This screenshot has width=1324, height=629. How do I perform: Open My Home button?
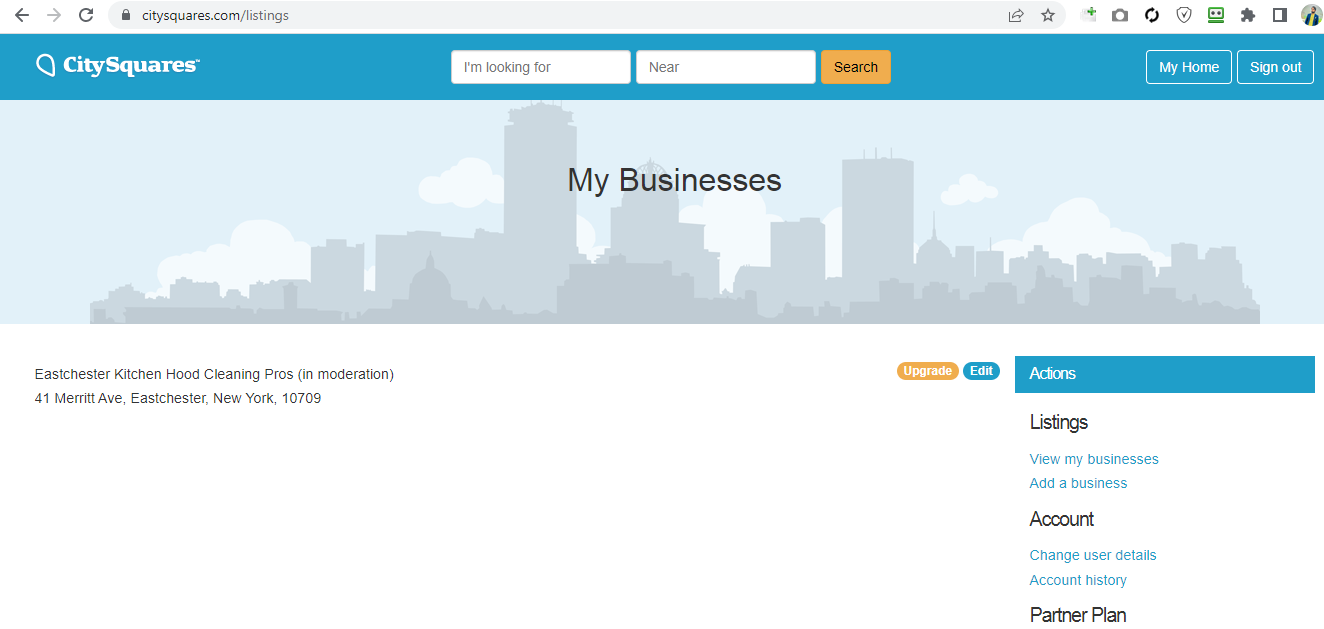click(x=1189, y=67)
